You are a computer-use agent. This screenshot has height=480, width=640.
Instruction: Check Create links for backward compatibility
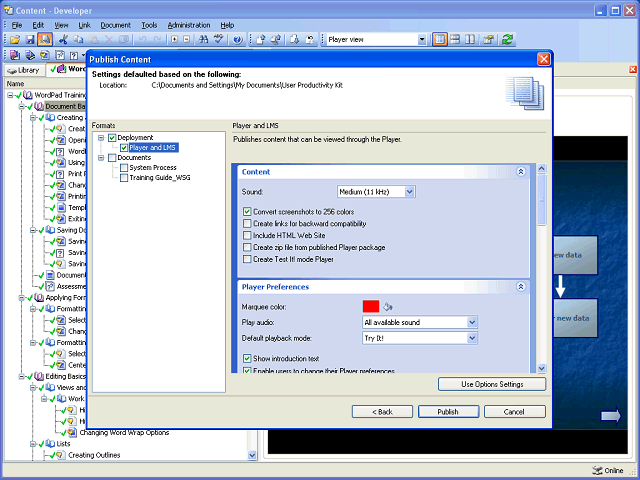(x=247, y=224)
